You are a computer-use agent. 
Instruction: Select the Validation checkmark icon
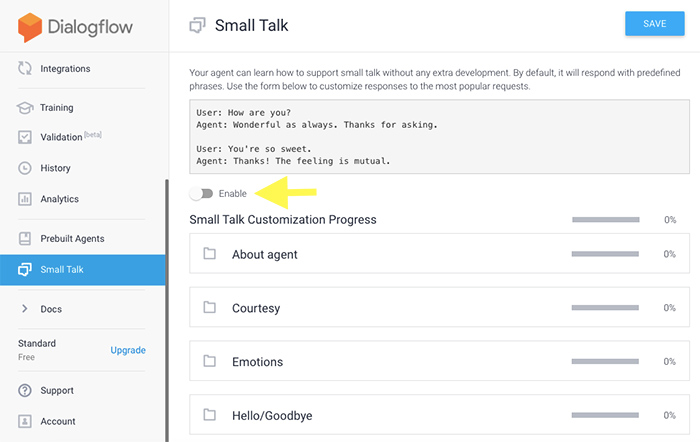coord(25,137)
